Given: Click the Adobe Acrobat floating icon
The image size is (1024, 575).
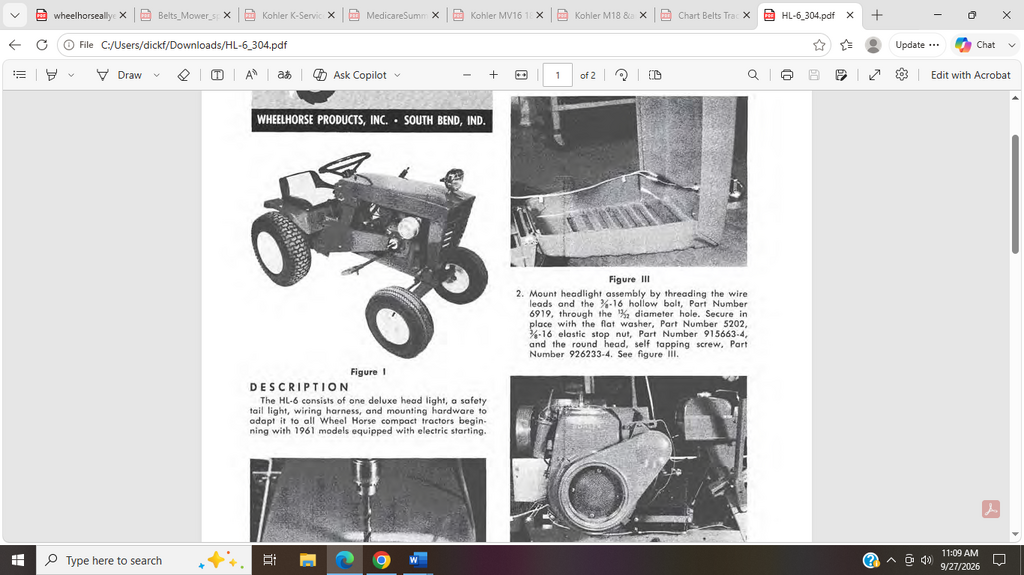Looking at the screenshot, I should coord(991,509).
